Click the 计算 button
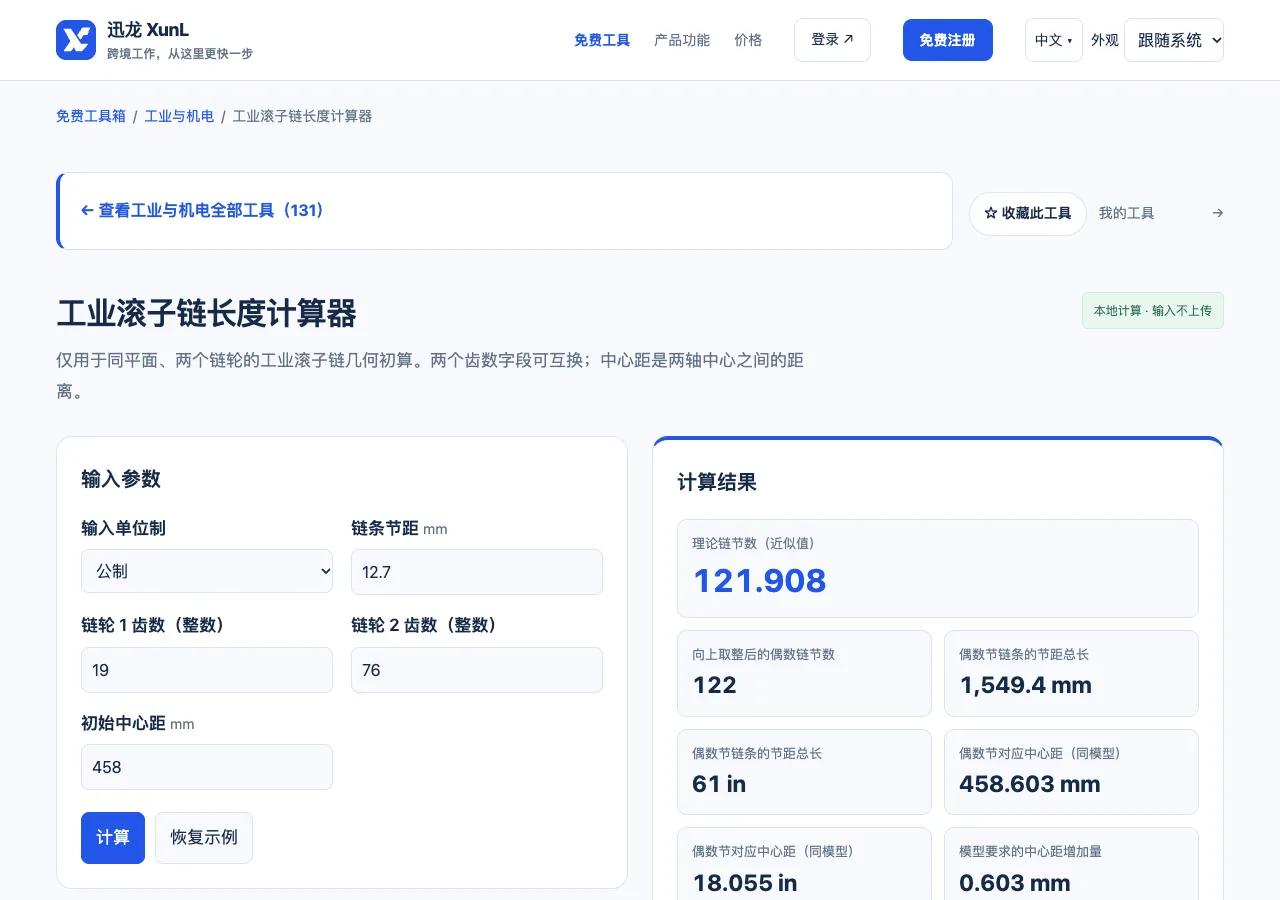Image resolution: width=1280 pixels, height=900 pixels. 113,838
